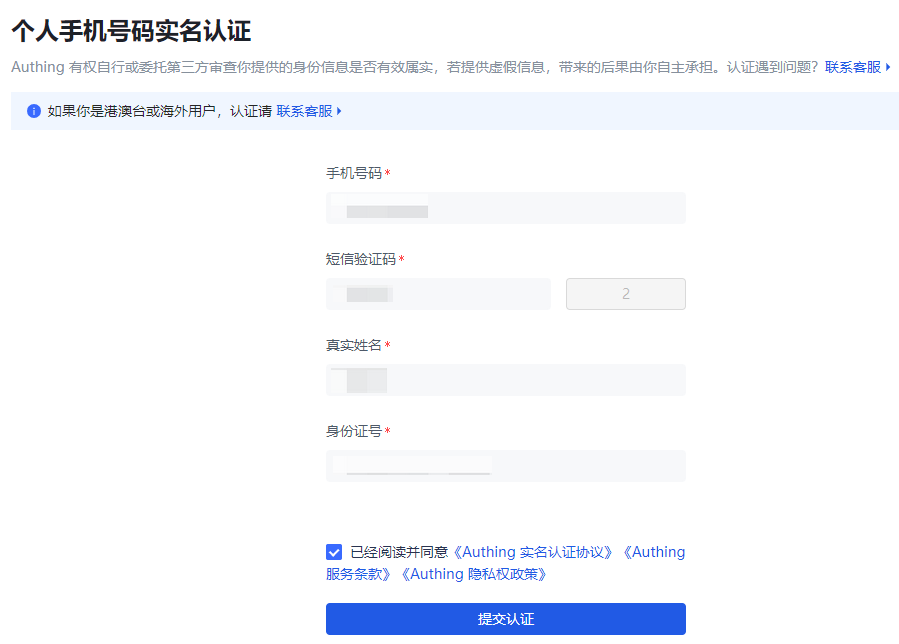
Task: Click the arrow after the banner's 联系客服
Action: [340, 111]
